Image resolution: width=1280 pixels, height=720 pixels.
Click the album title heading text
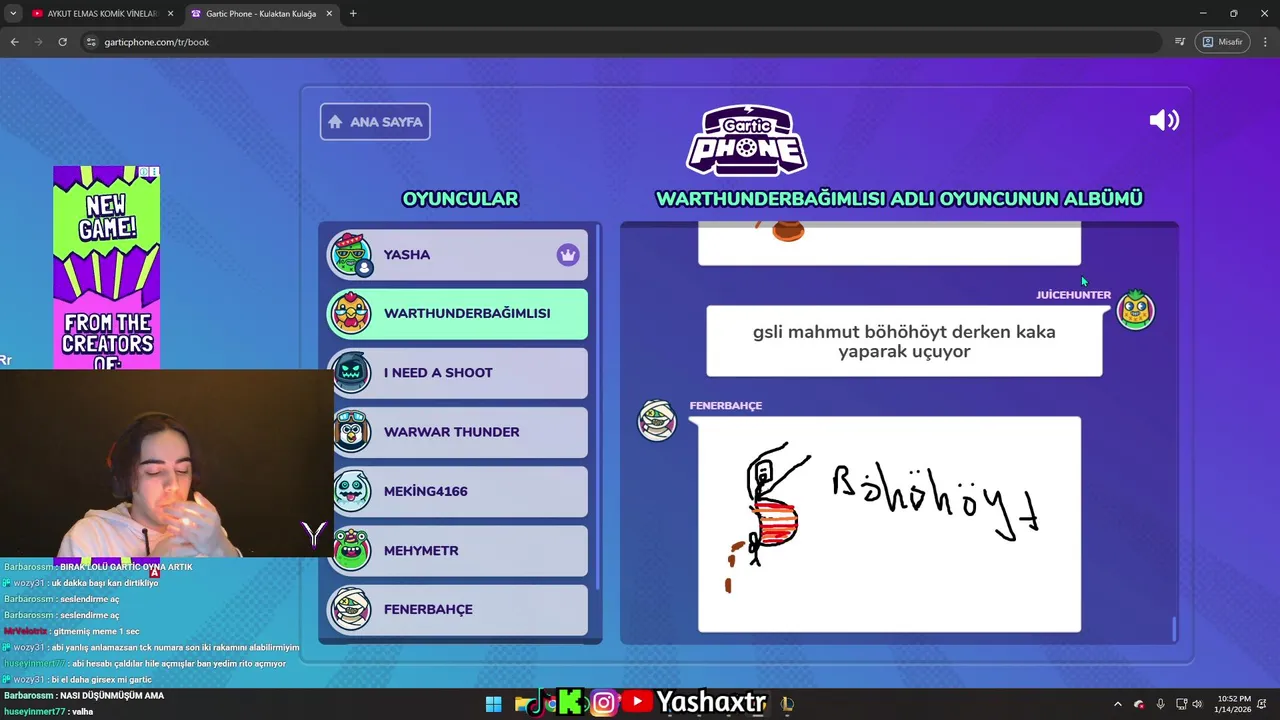click(899, 199)
